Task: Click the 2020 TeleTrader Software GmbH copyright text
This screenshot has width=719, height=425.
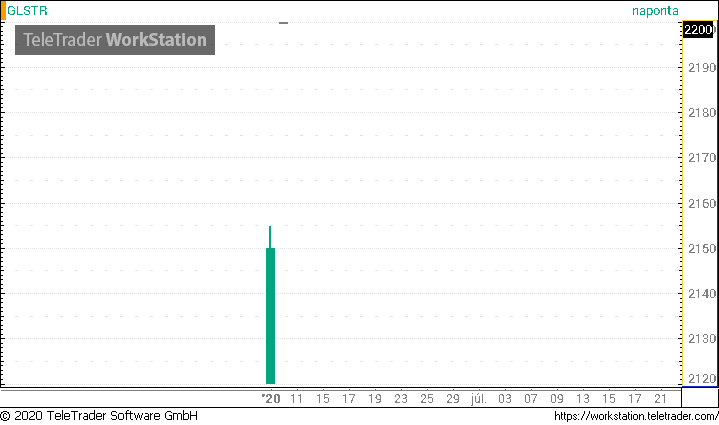Action: tap(99, 416)
